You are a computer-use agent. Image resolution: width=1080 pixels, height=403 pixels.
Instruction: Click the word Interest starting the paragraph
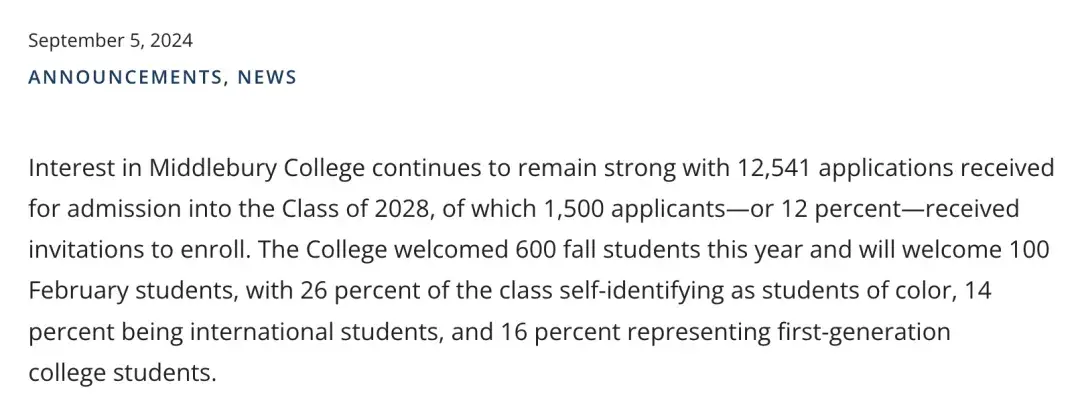click(68, 168)
